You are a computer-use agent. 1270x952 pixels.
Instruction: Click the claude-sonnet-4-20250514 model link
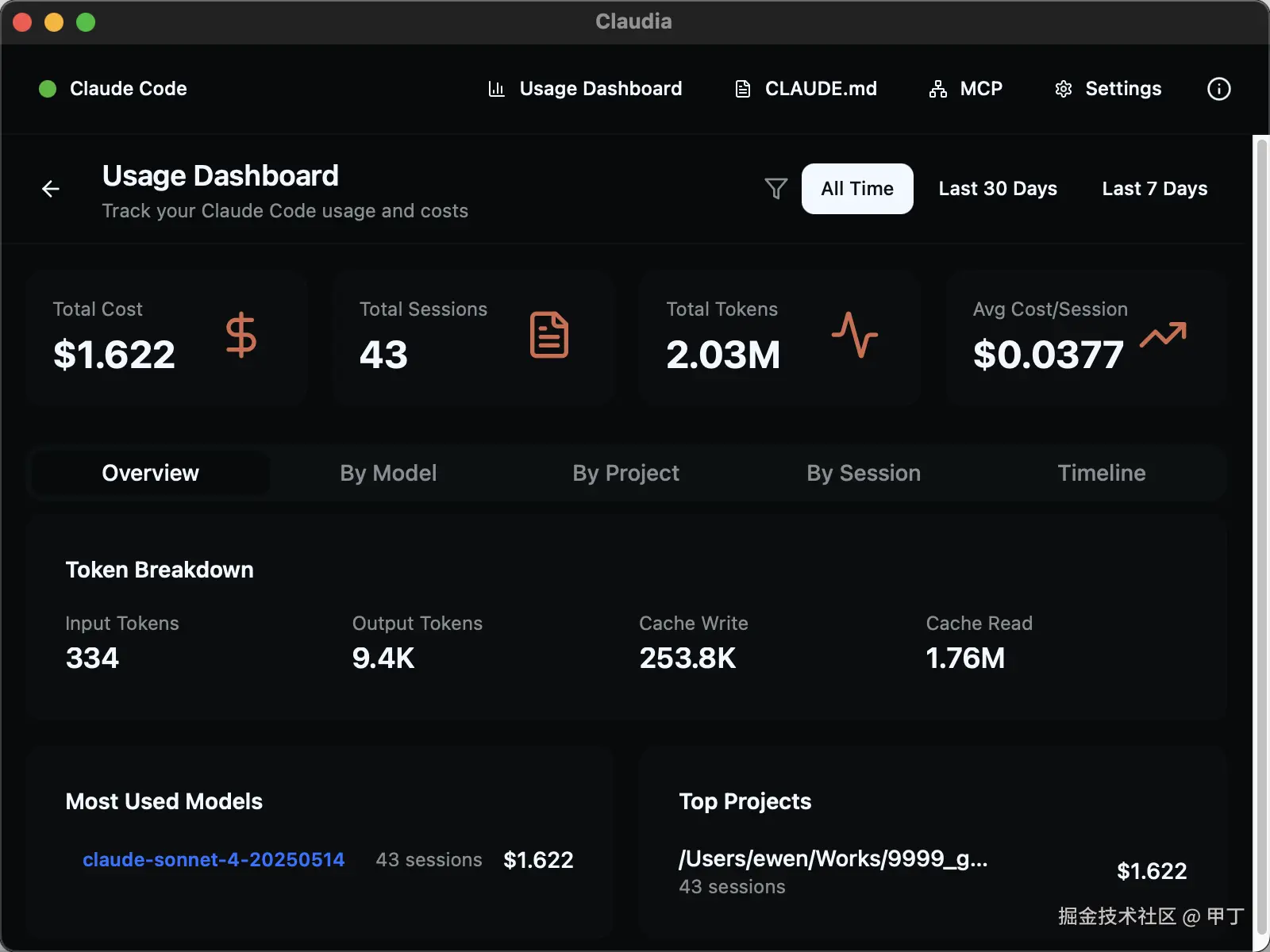(214, 860)
